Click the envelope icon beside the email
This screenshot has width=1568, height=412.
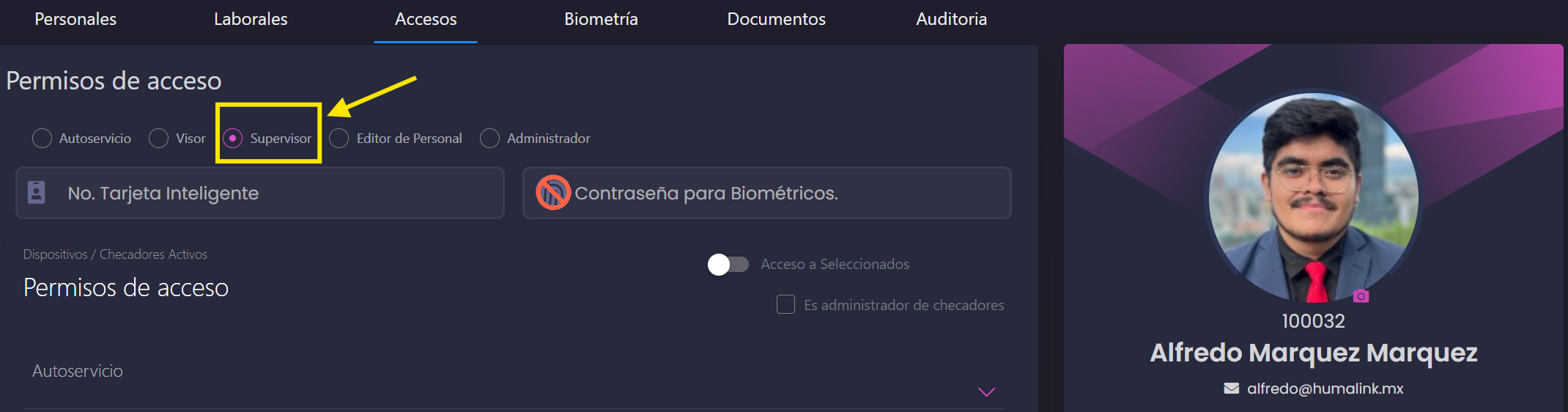[1232, 389]
